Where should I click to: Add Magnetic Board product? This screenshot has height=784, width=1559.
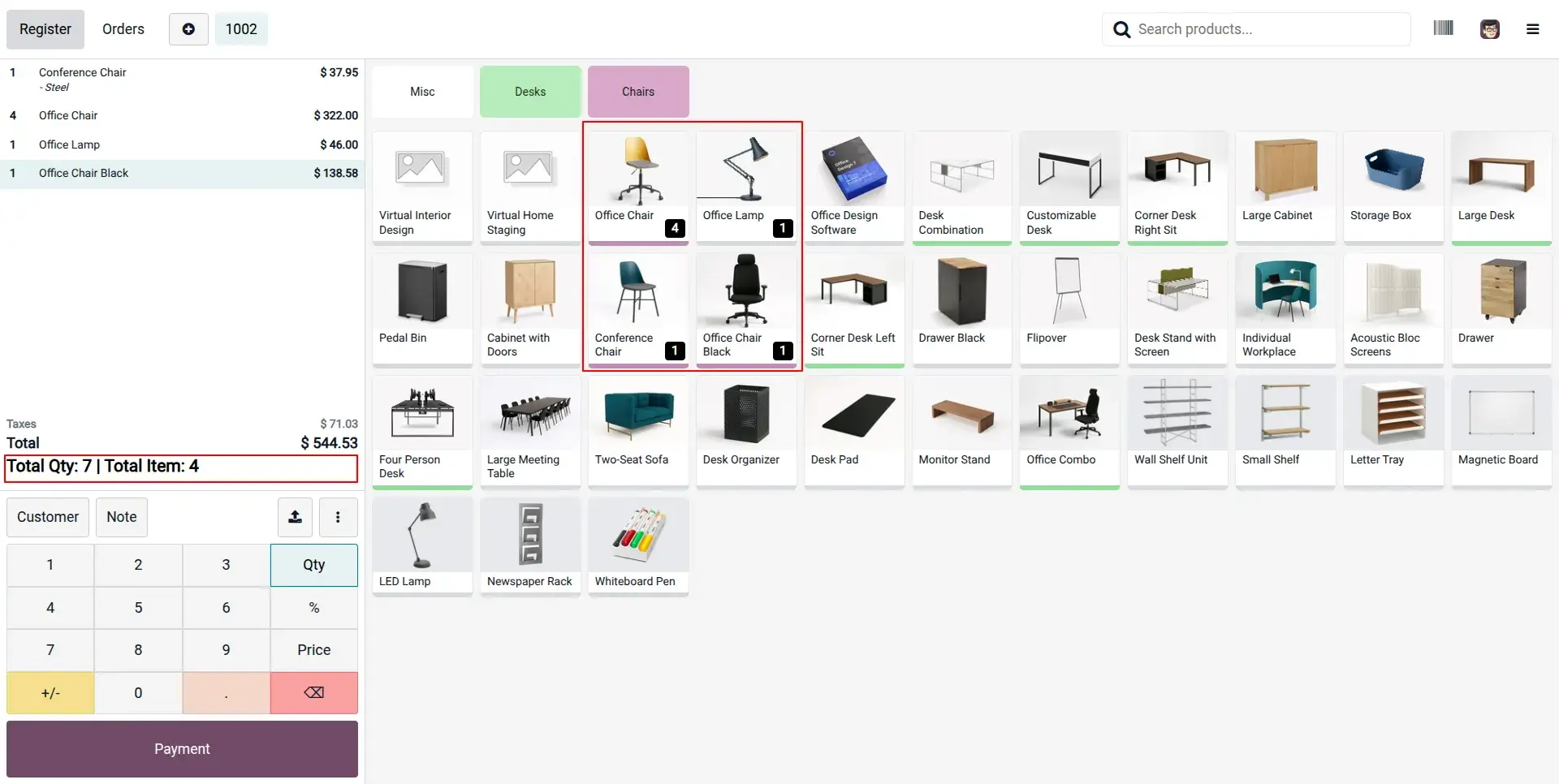[1501, 432]
